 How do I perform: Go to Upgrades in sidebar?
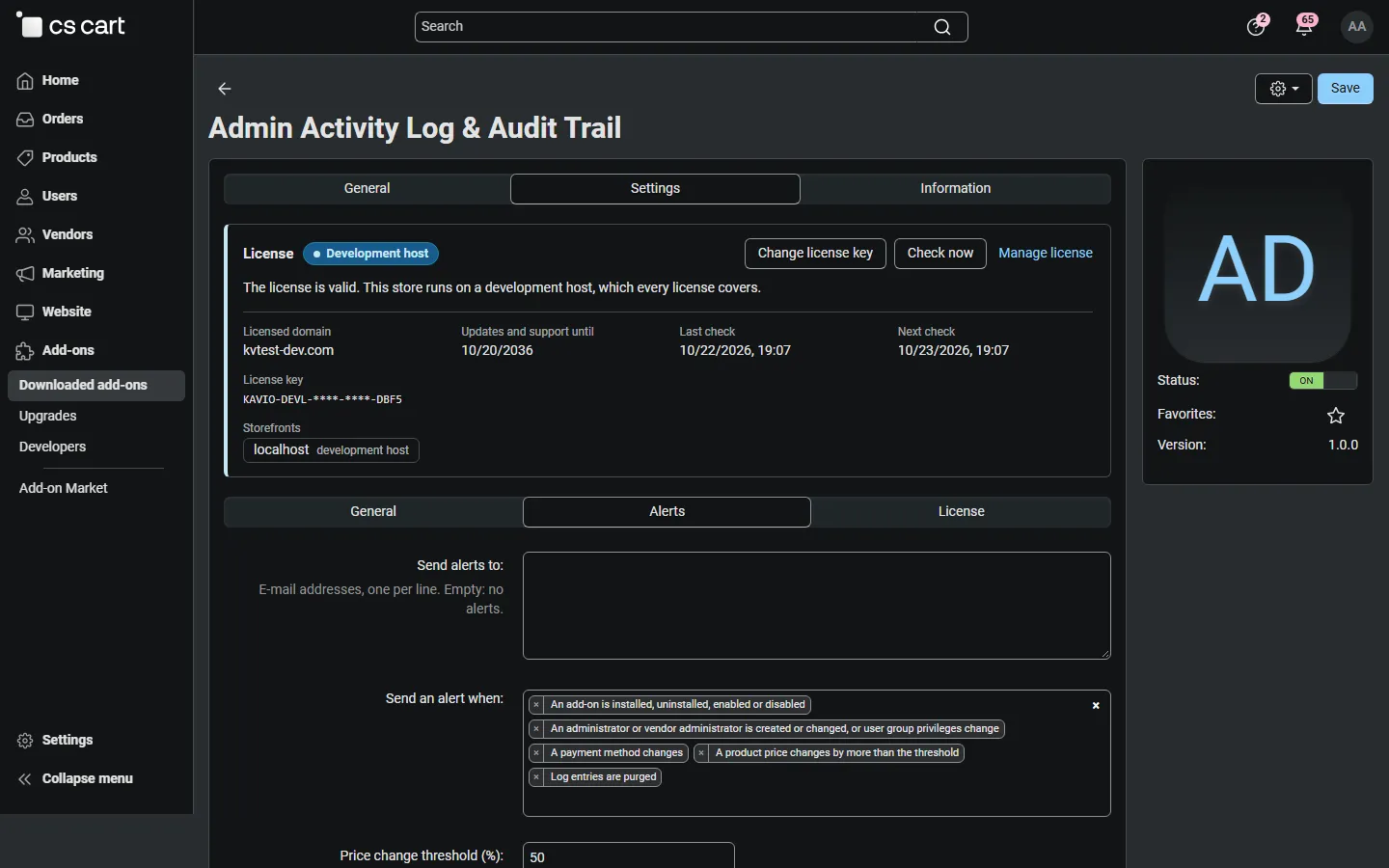coord(48,417)
